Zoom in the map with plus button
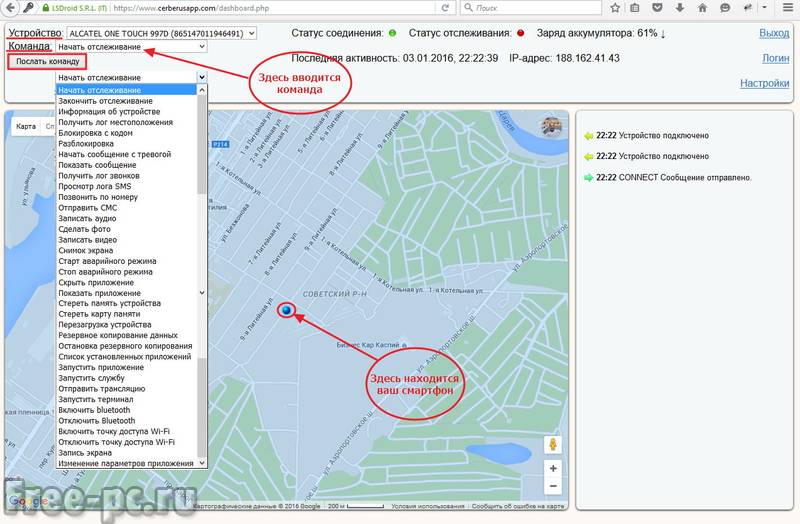Viewport: 800px width, 524px height. (553, 468)
